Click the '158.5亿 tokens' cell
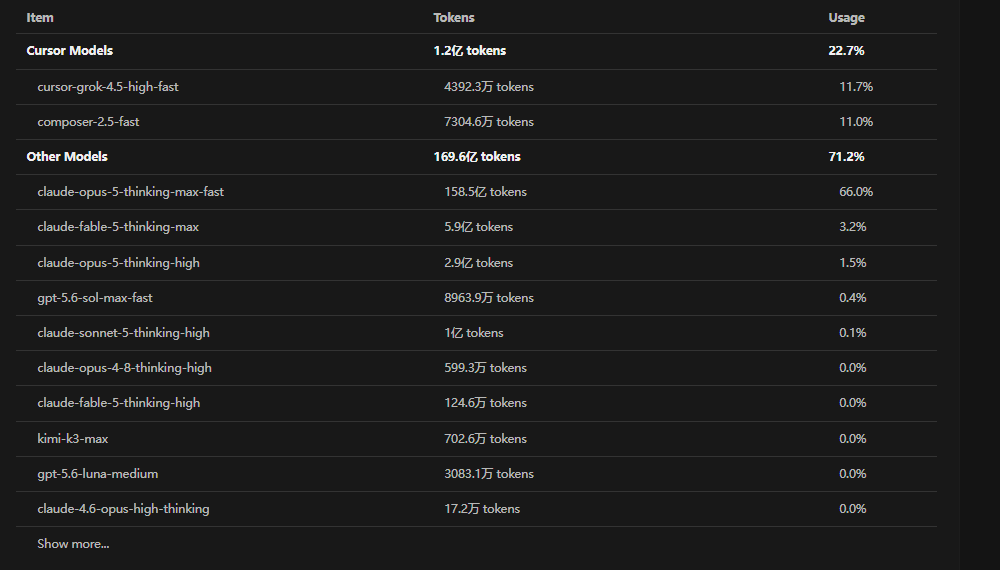Viewport: 1000px width, 570px height. point(485,192)
